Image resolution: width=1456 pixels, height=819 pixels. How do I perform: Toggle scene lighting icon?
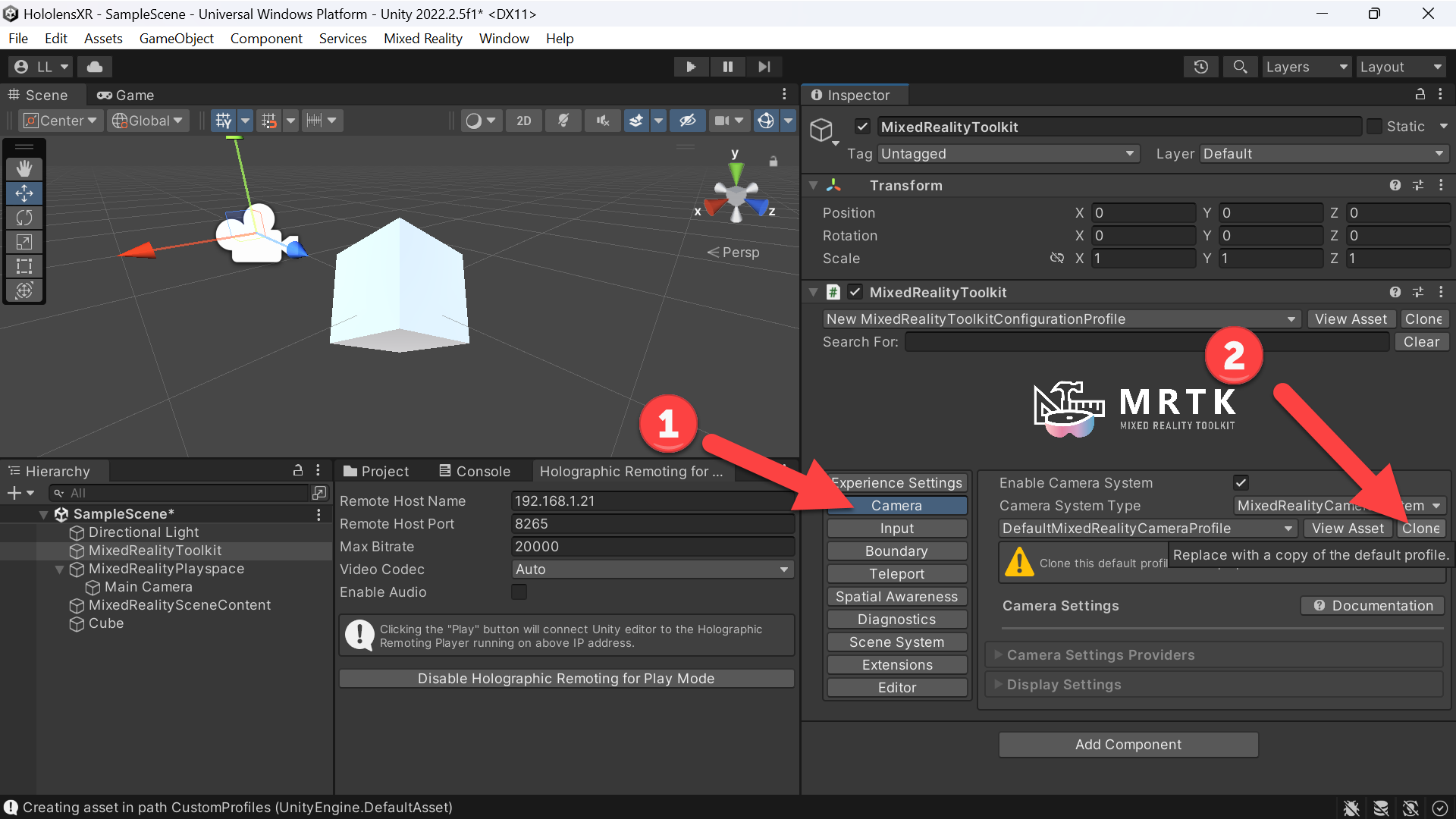pos(563,121)
